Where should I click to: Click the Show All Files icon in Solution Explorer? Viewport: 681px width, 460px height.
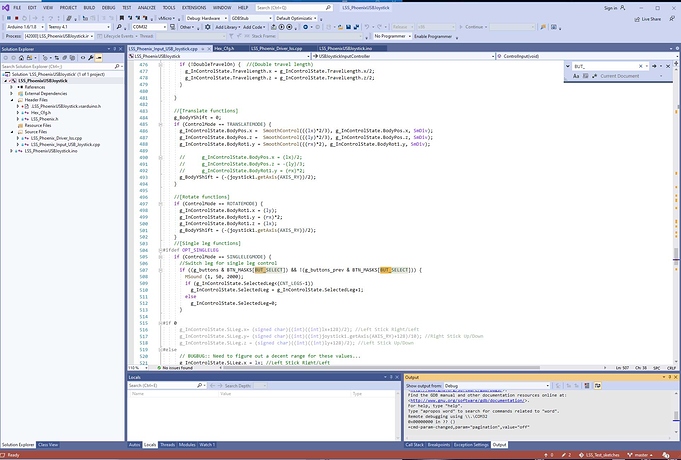point(72,58)
